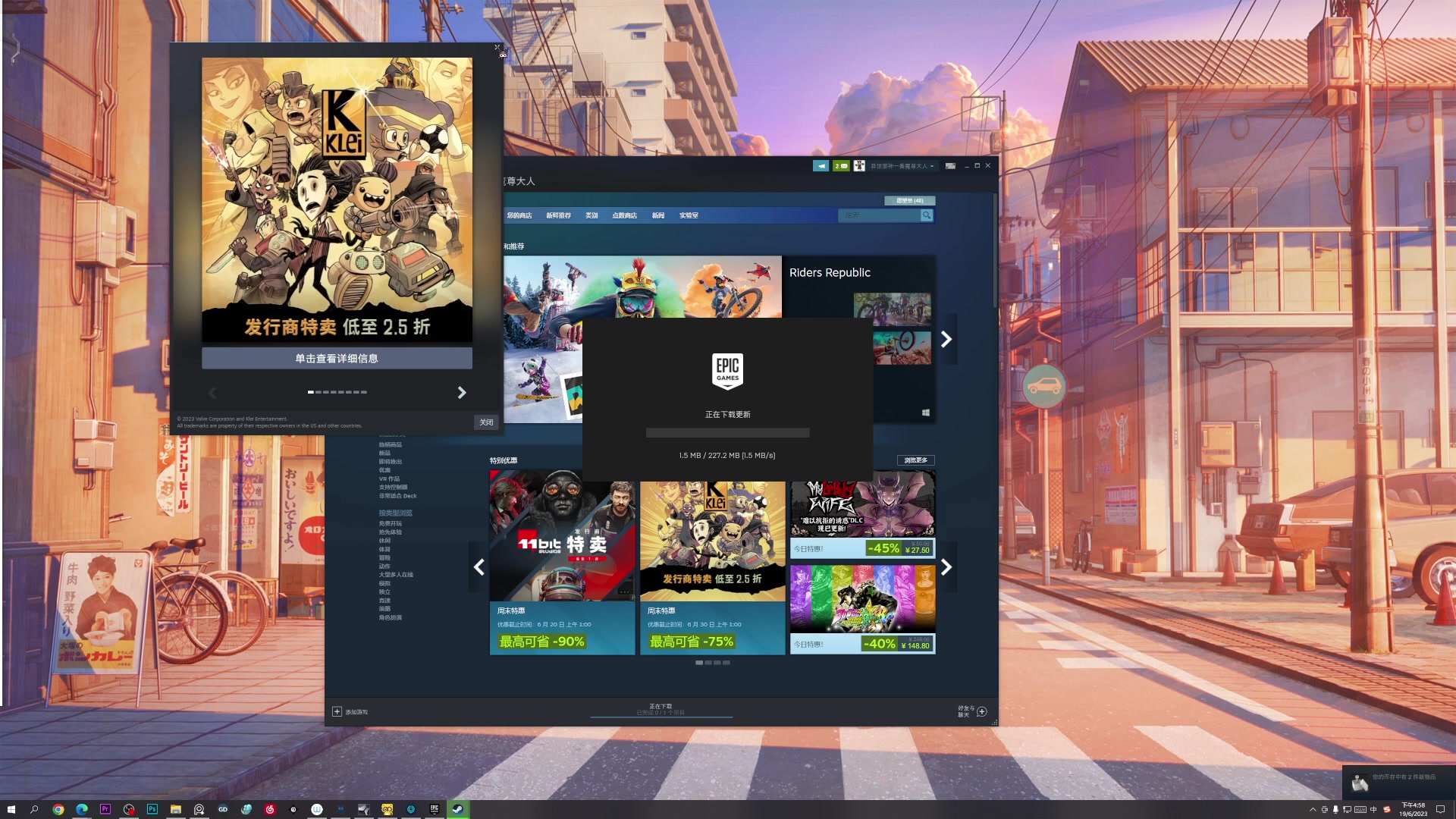Open Steam announcements megaphone icon

point(821,166)
